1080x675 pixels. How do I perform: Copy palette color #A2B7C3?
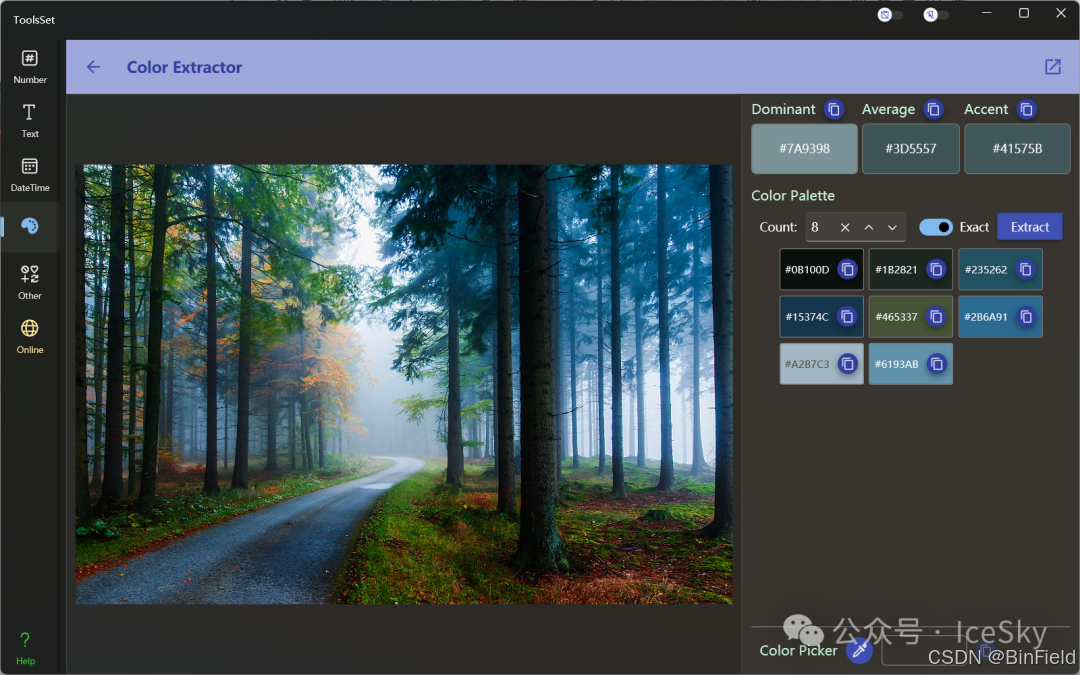(848, 364)
